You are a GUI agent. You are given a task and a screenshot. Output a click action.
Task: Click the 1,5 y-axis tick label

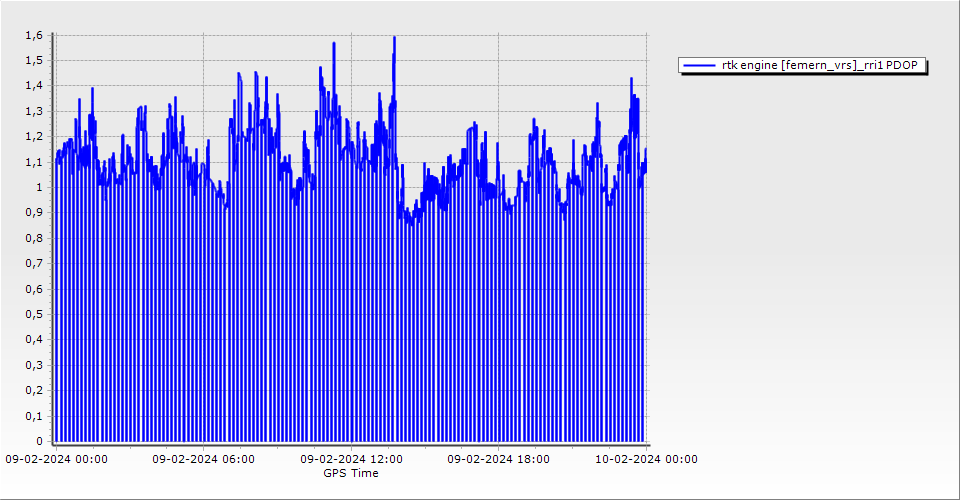pyautogui.click(x=34, y=60)
